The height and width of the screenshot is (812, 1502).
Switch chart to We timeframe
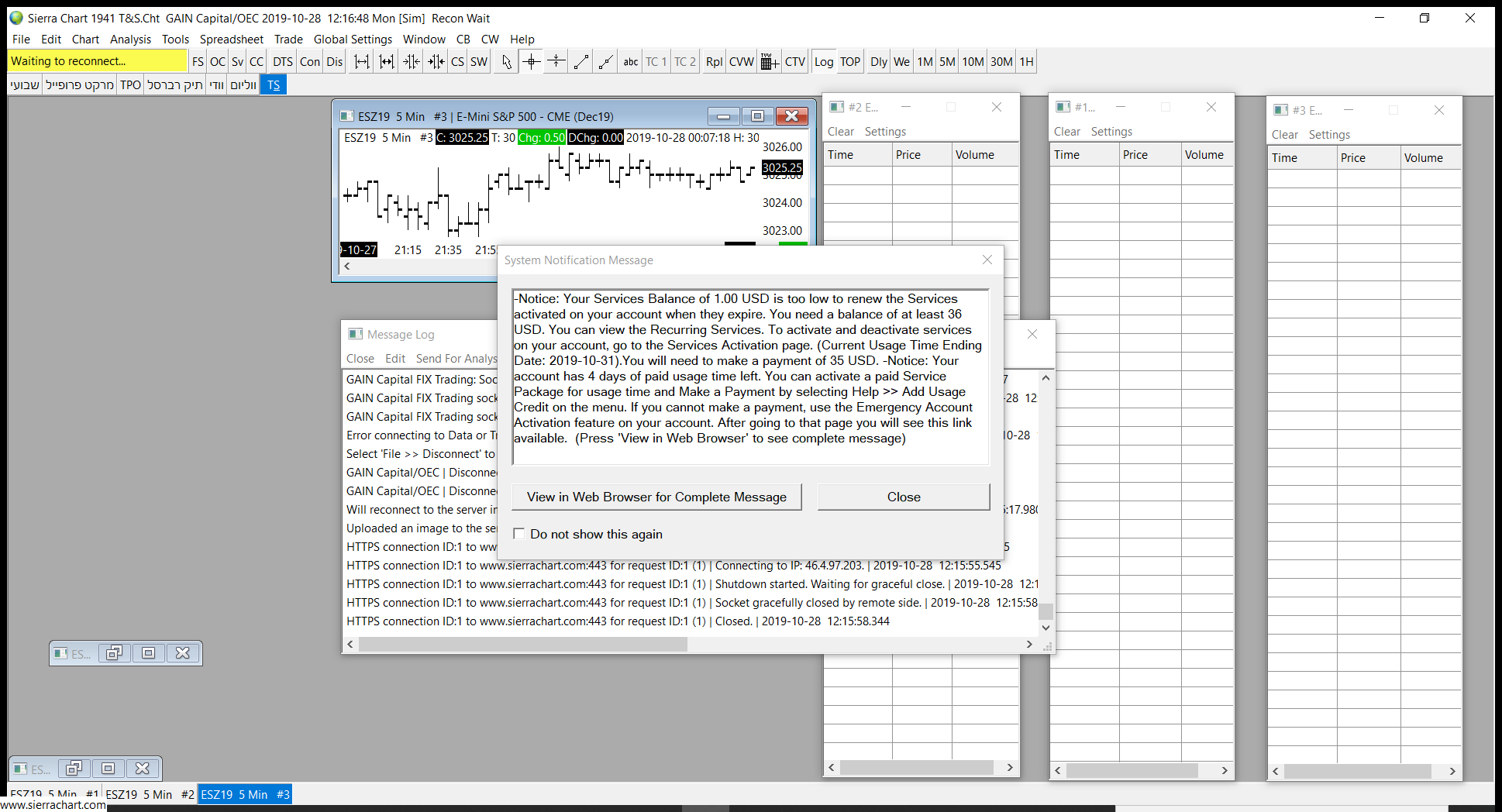tap(902, 62)
